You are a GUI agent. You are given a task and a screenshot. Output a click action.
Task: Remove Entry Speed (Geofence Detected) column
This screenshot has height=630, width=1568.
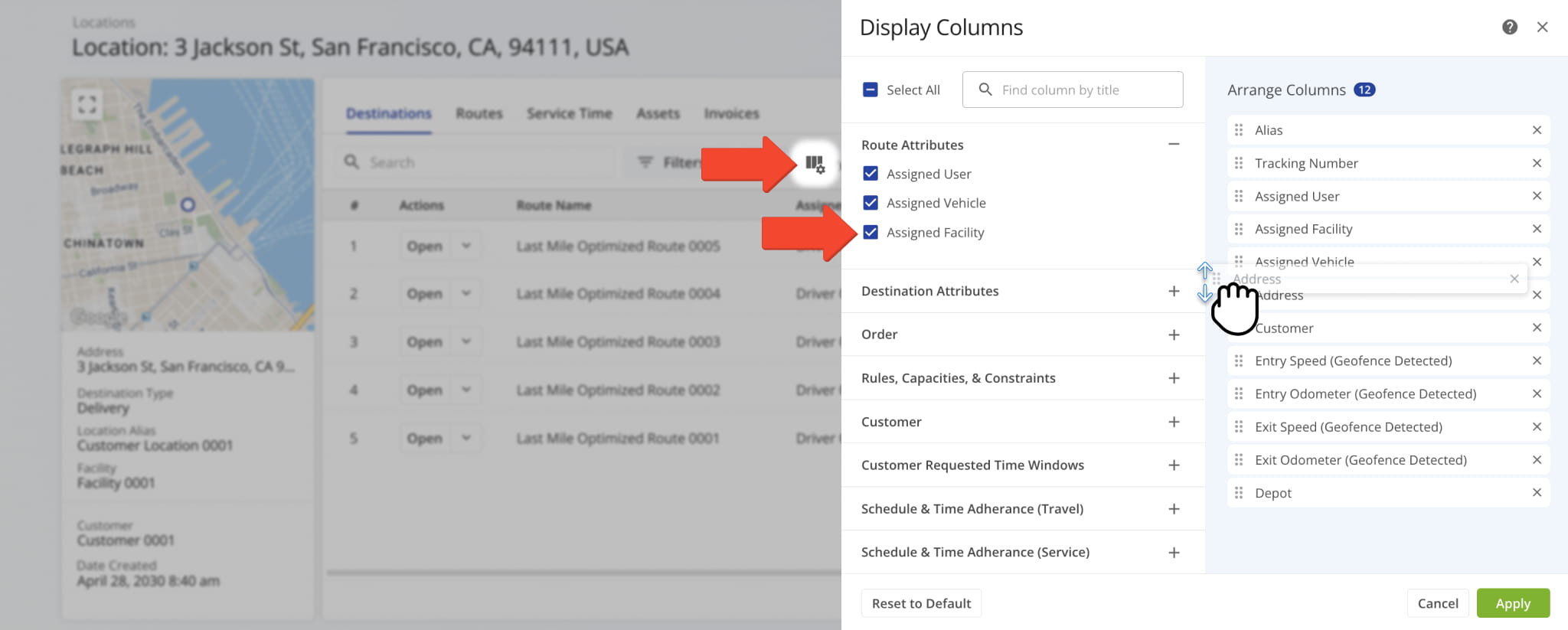coord(1536,361)
